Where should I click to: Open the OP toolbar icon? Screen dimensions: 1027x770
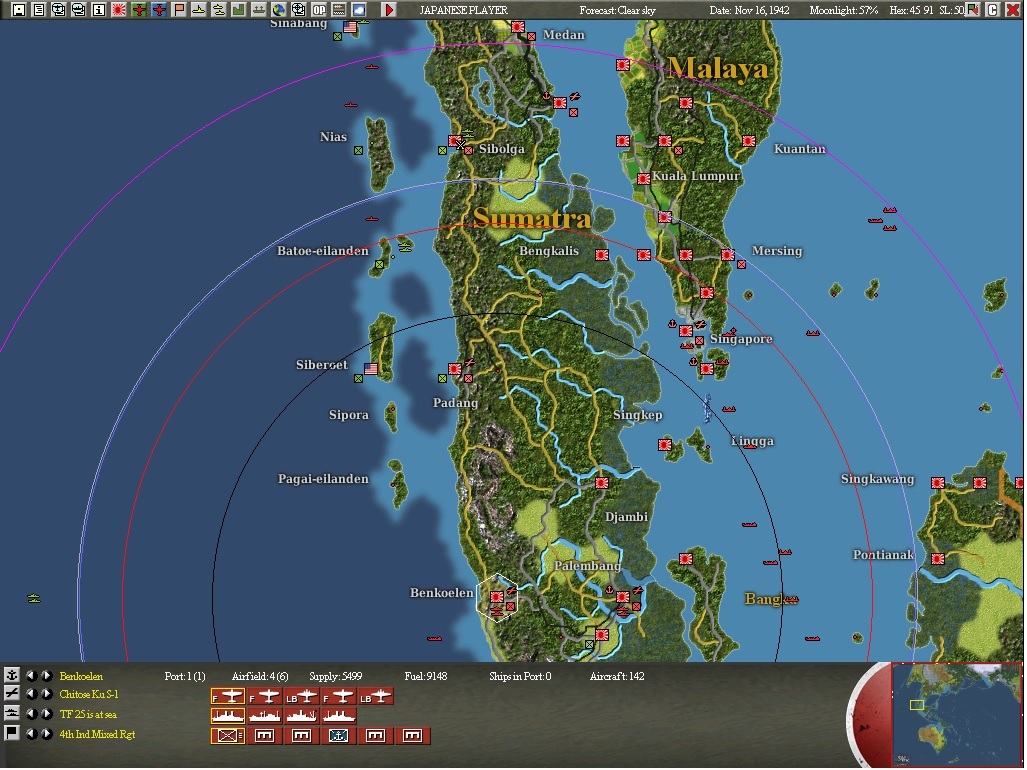319,10
